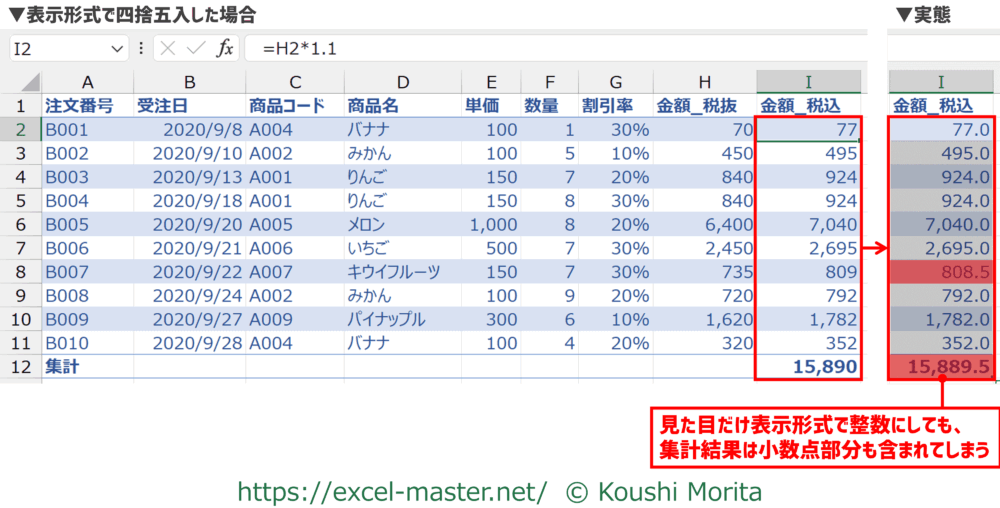
Task: Open the Insert Function fx icon
Action: point(225,48)
